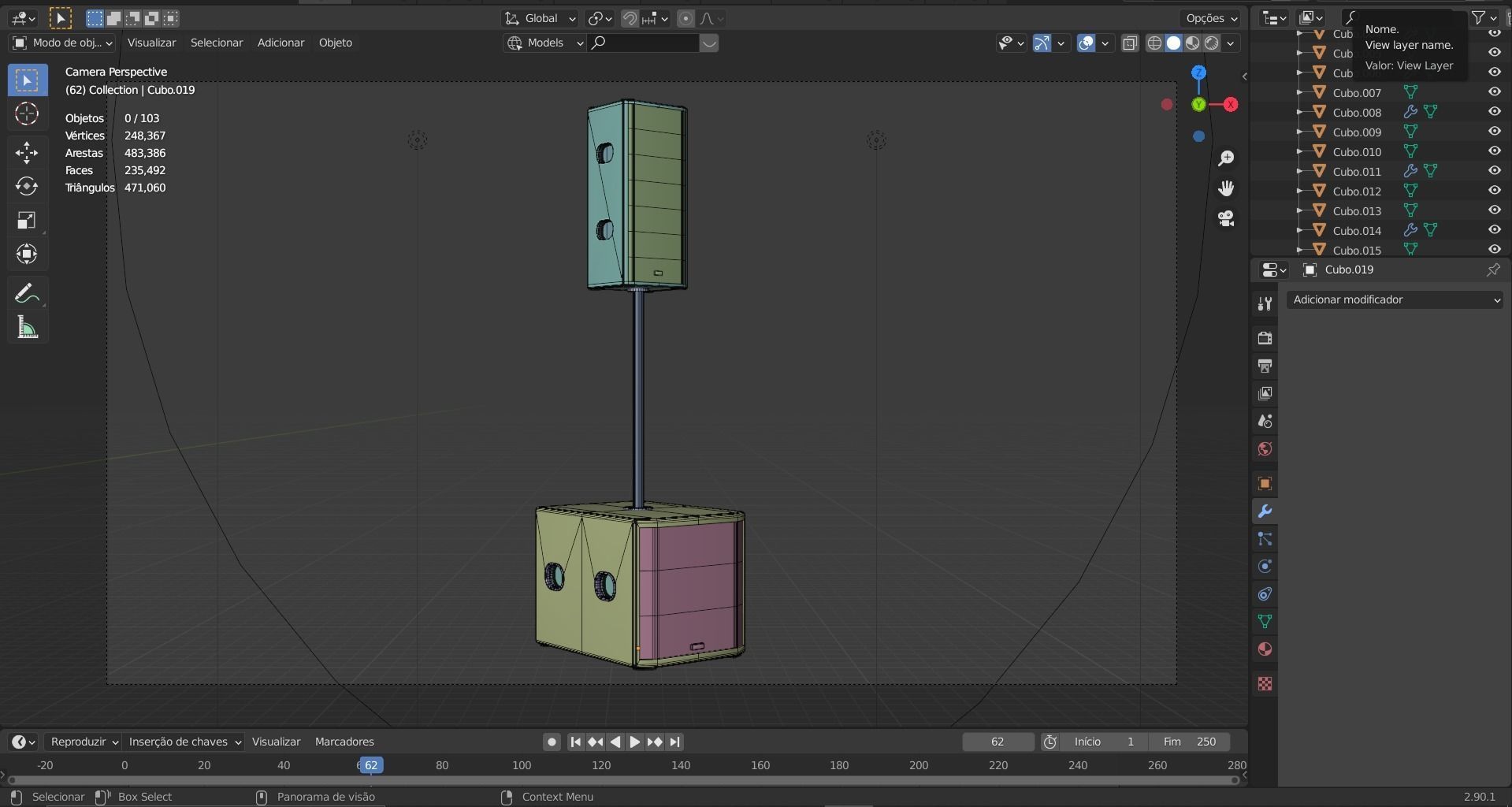Activate the 3D Cursor tool
1512x807 pixels.
click(x=27, y=114)
